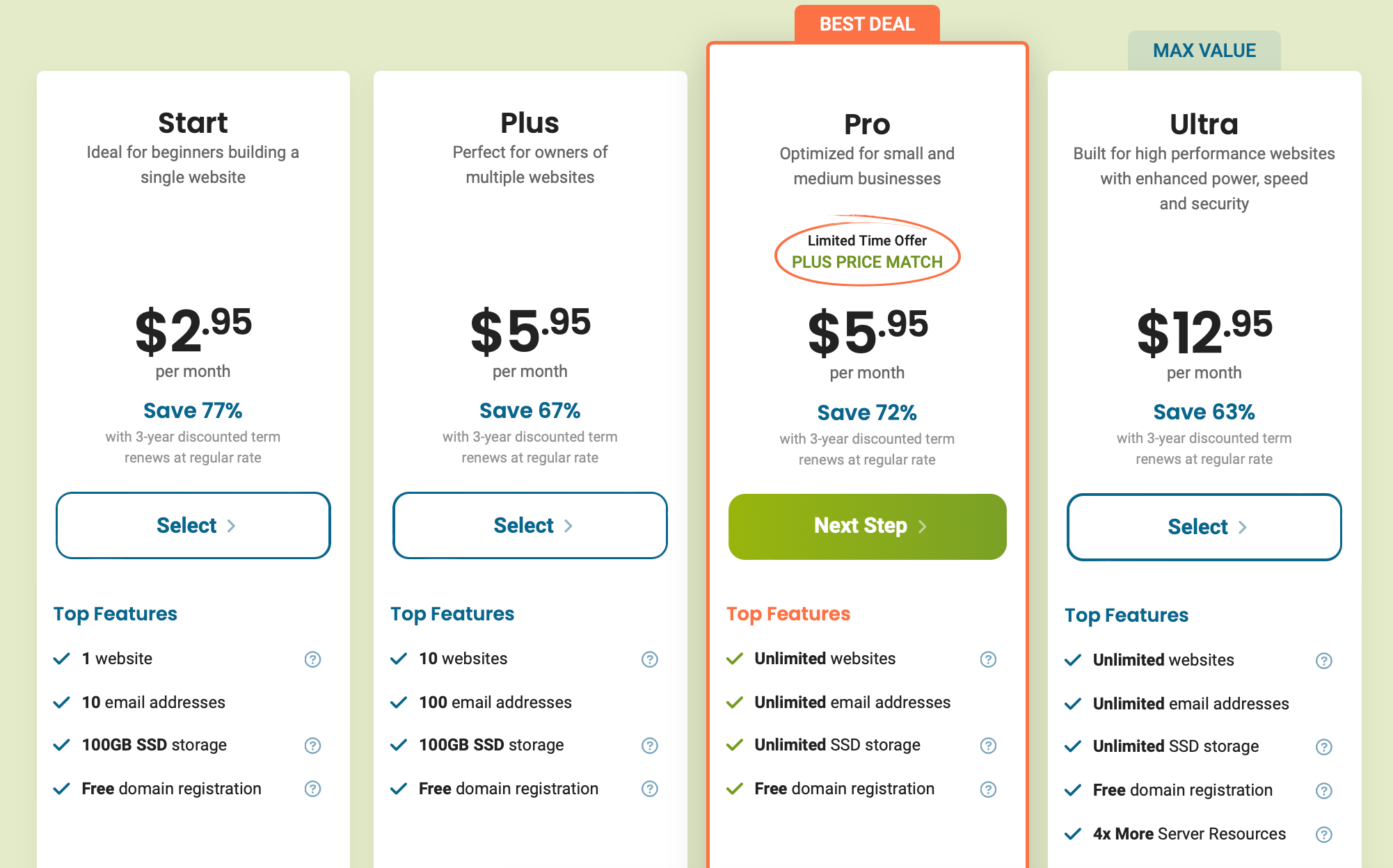Click help icon beside Start plan's 1 website
The height and width of the screenshot is (868, 1393).
pyautogui.click(x=312, y=659)
